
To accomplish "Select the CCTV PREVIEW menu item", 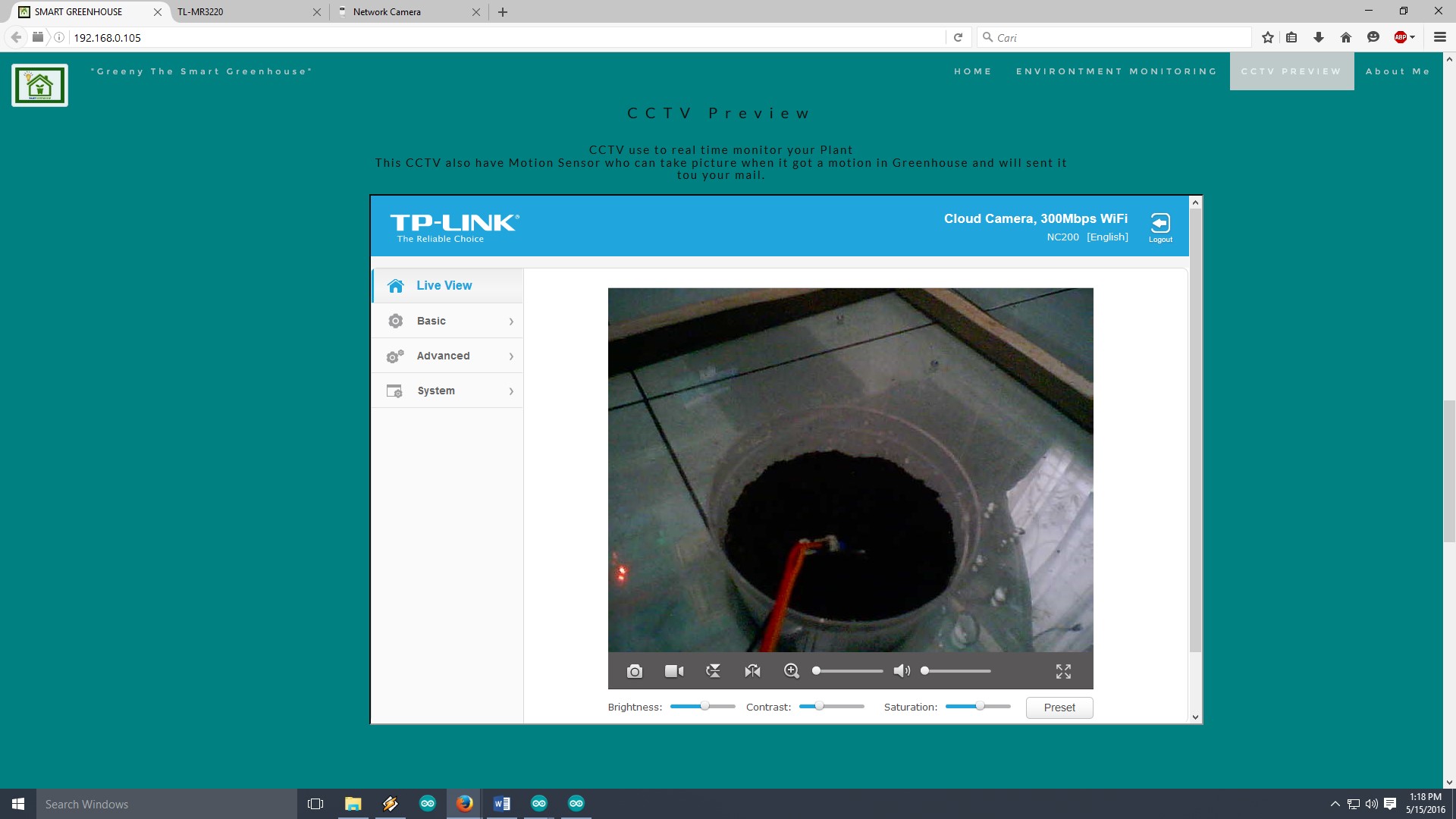I will (1291, 71).
